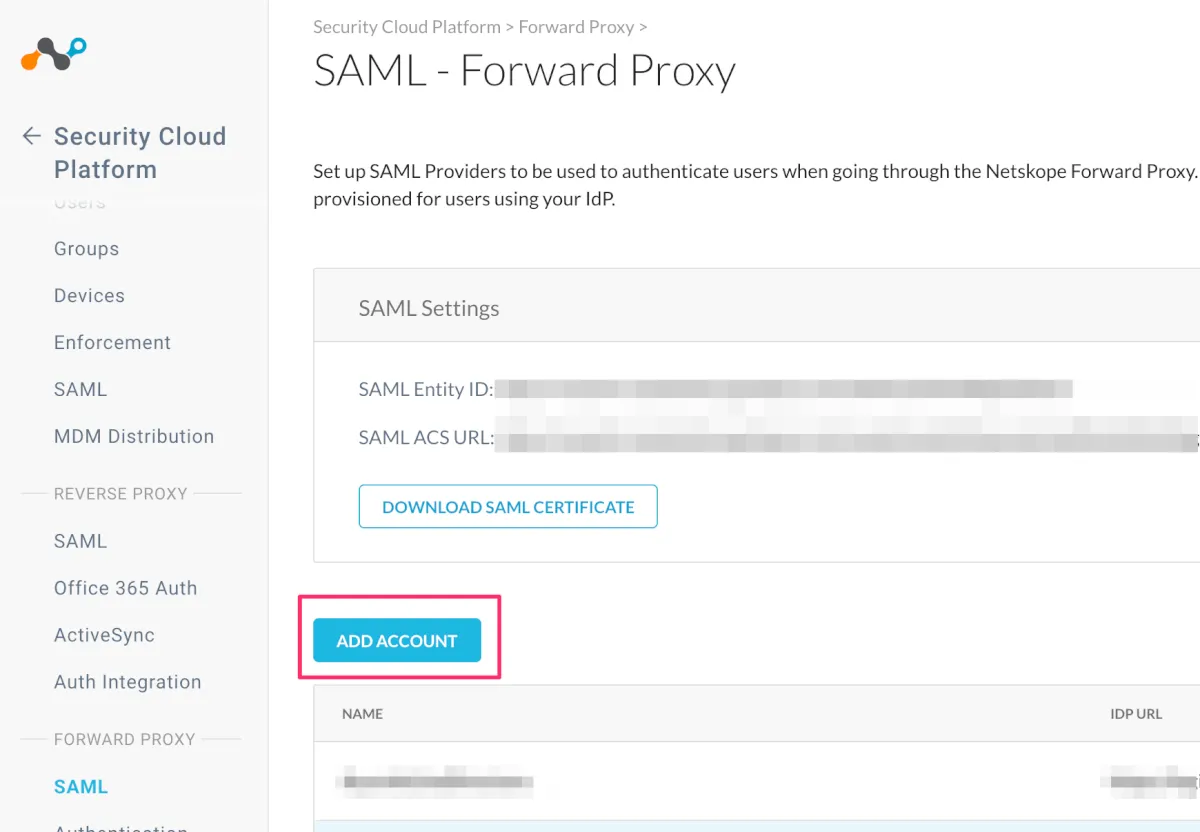Go to Devices in the sidebar
Viewport: 1200px width, 832px height.
click(x=89, y=296)
